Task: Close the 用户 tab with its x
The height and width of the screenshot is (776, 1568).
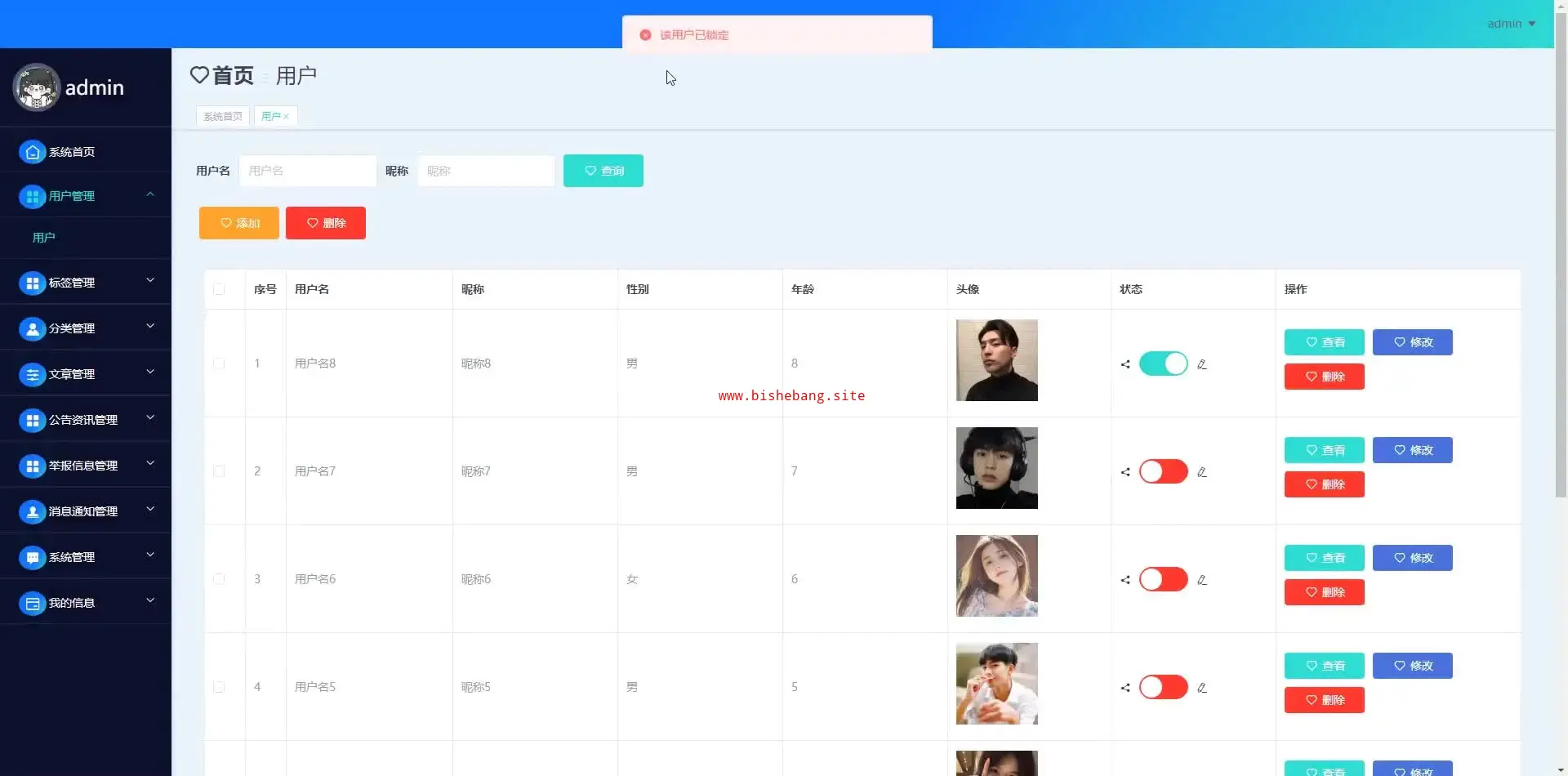Action: pos(286,117)
